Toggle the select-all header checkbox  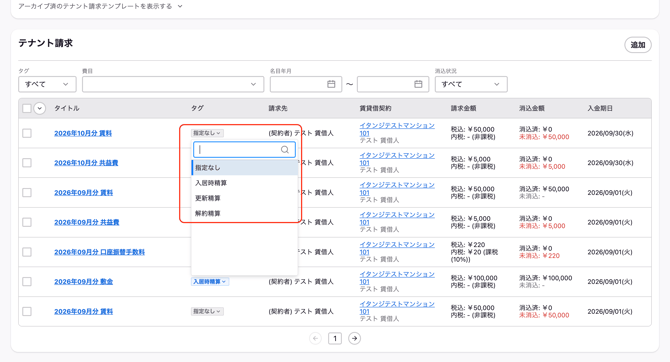click(x=27, y=109)
